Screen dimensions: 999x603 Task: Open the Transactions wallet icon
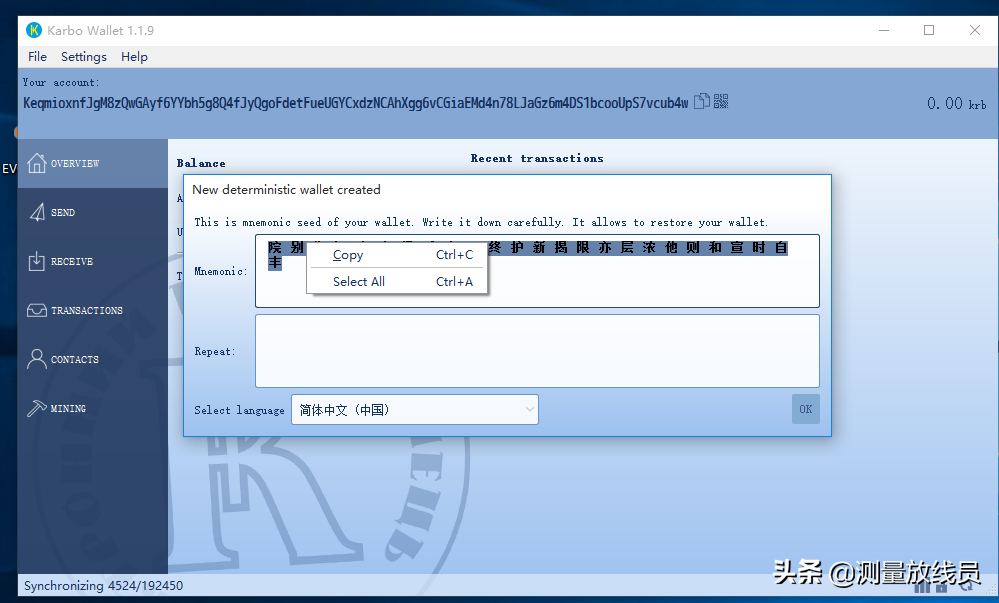36,310
